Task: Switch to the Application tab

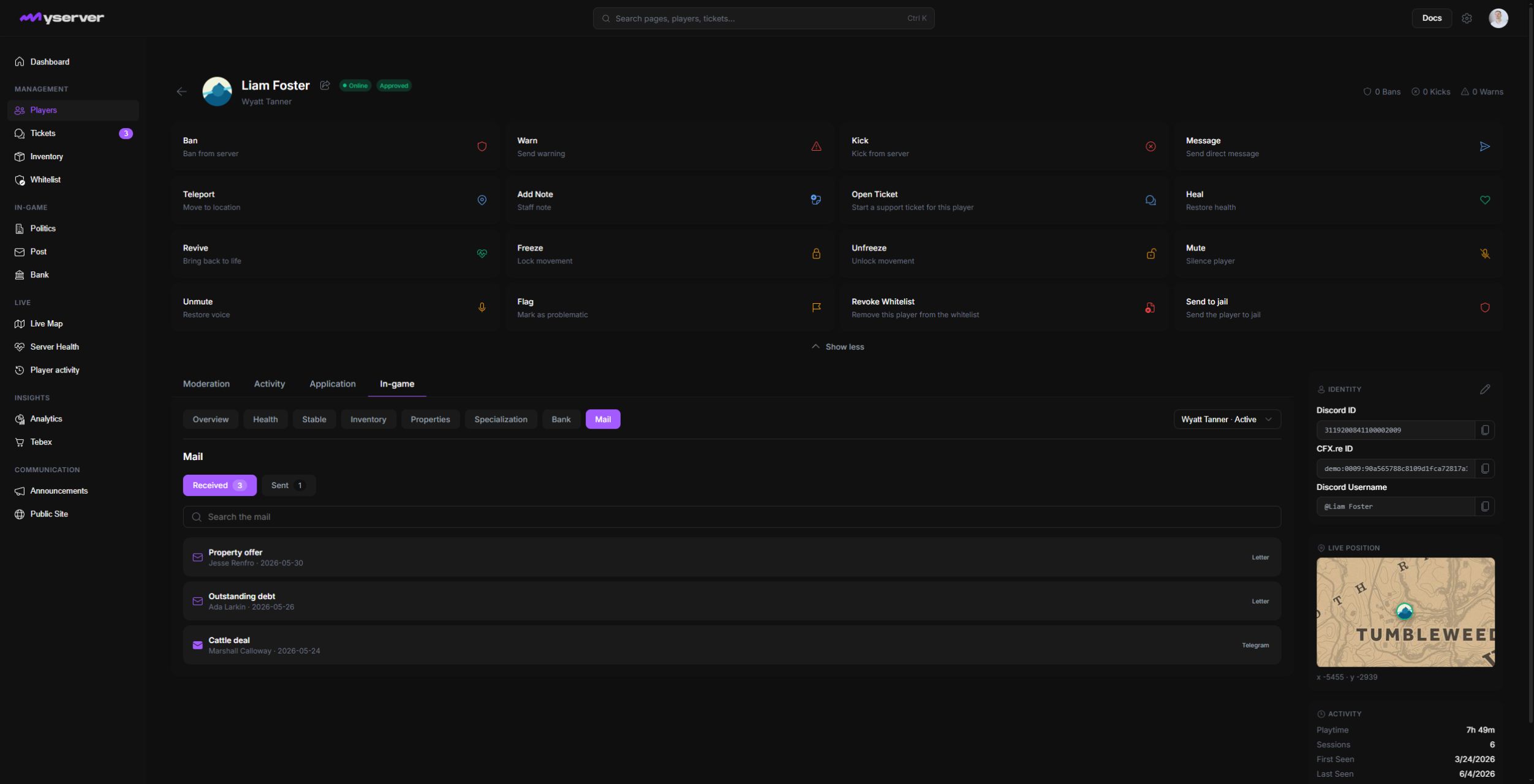Action: [x=333, y=384]
